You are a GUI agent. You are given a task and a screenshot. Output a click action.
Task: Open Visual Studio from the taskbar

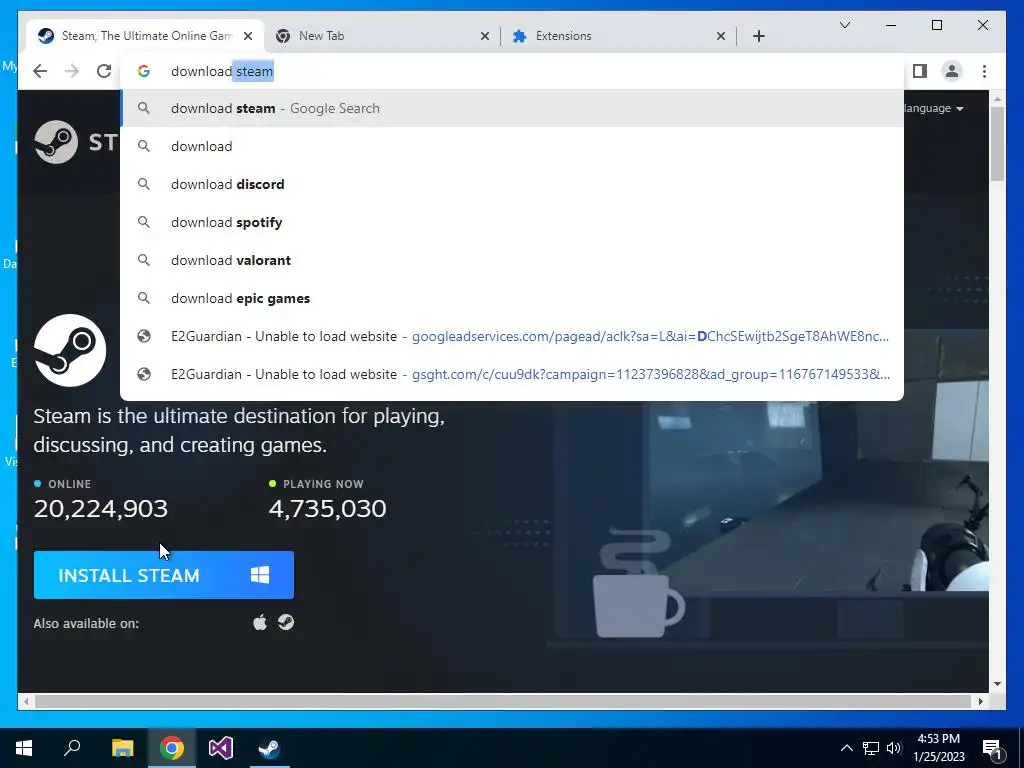[221, 748]
